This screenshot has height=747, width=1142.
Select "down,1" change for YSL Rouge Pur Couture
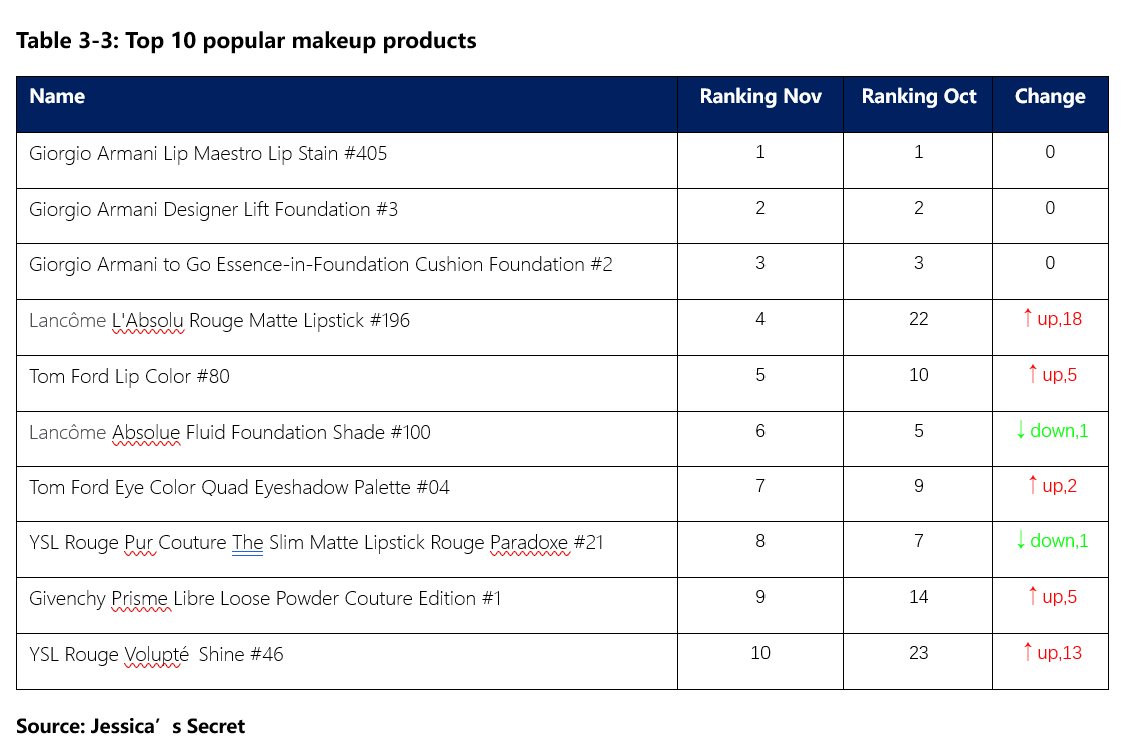[1052, 541]
